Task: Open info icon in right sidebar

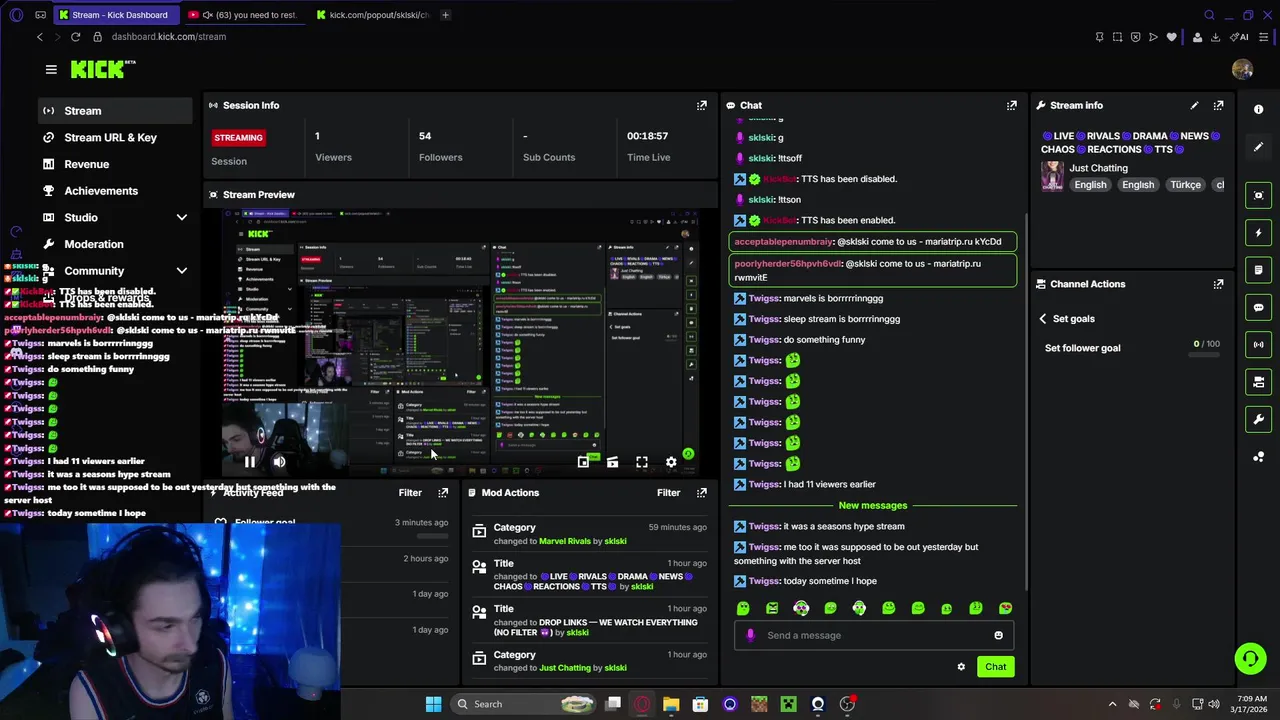Action: [x=1258, y=109]
